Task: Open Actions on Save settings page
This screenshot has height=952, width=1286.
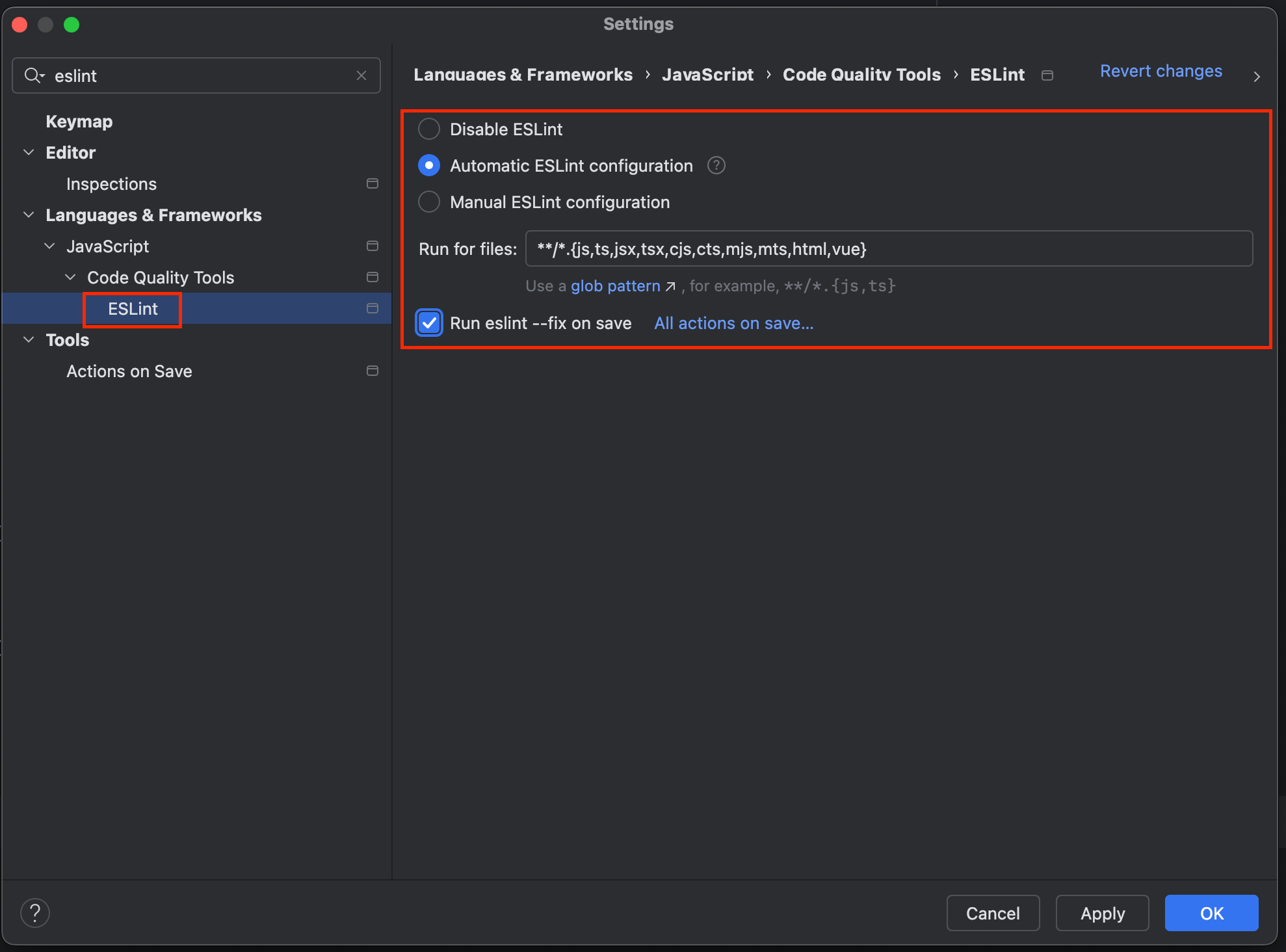Action: (129, 371)
